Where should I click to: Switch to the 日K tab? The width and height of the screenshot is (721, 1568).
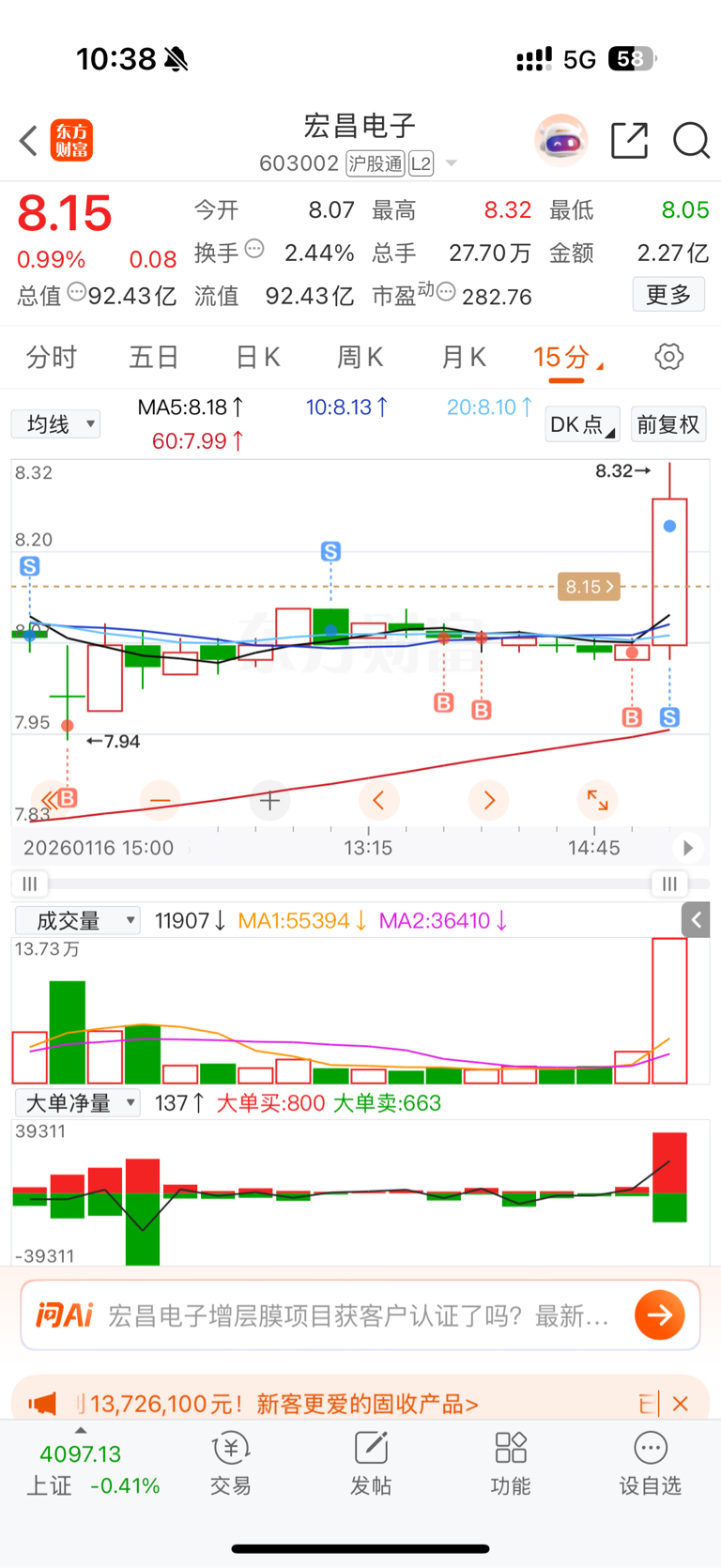[257, 357]
